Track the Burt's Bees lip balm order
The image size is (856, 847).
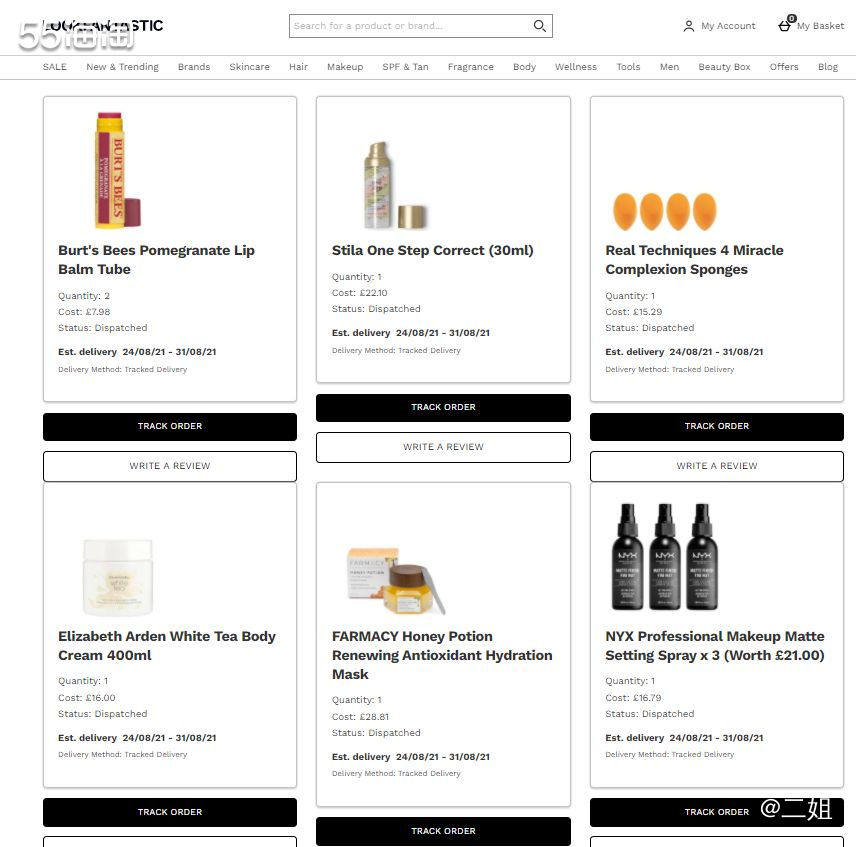[170, 426]
